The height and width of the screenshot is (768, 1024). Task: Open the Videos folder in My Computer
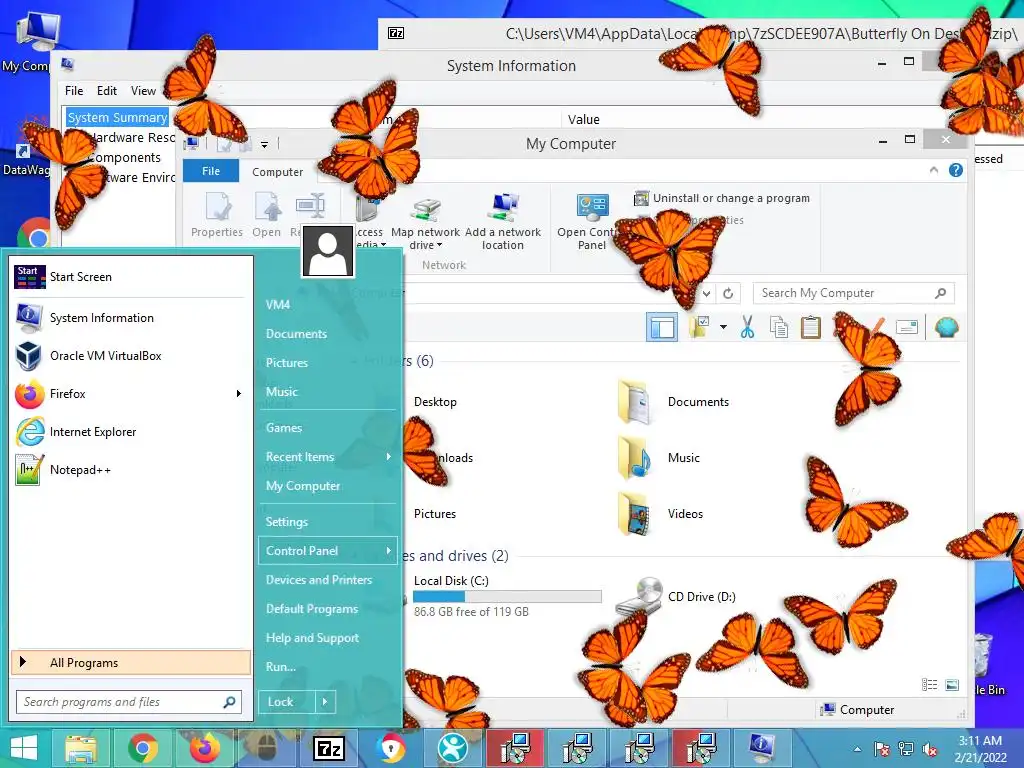661,514
